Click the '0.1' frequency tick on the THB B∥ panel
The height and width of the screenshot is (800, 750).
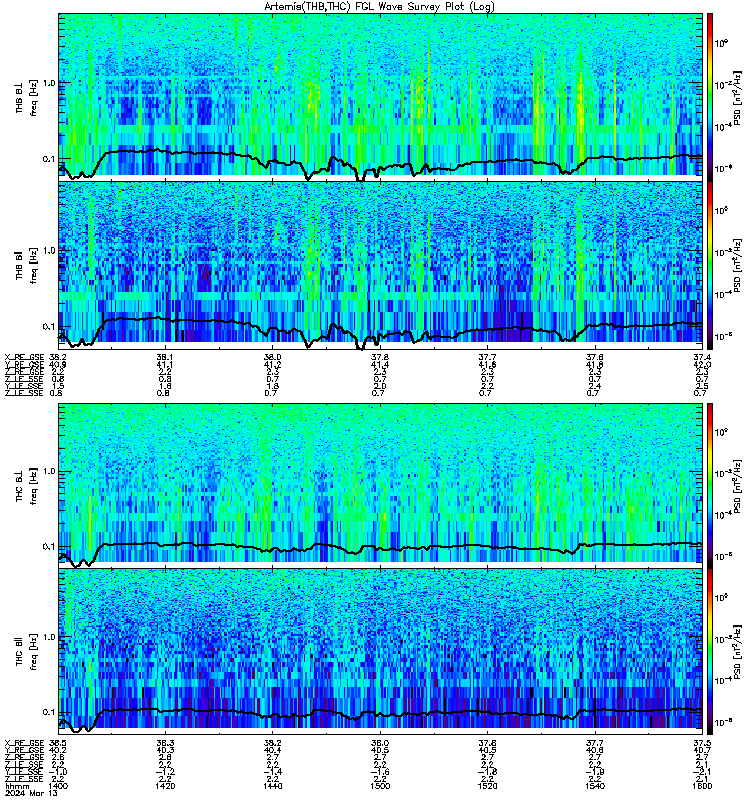tap(49, 327)
